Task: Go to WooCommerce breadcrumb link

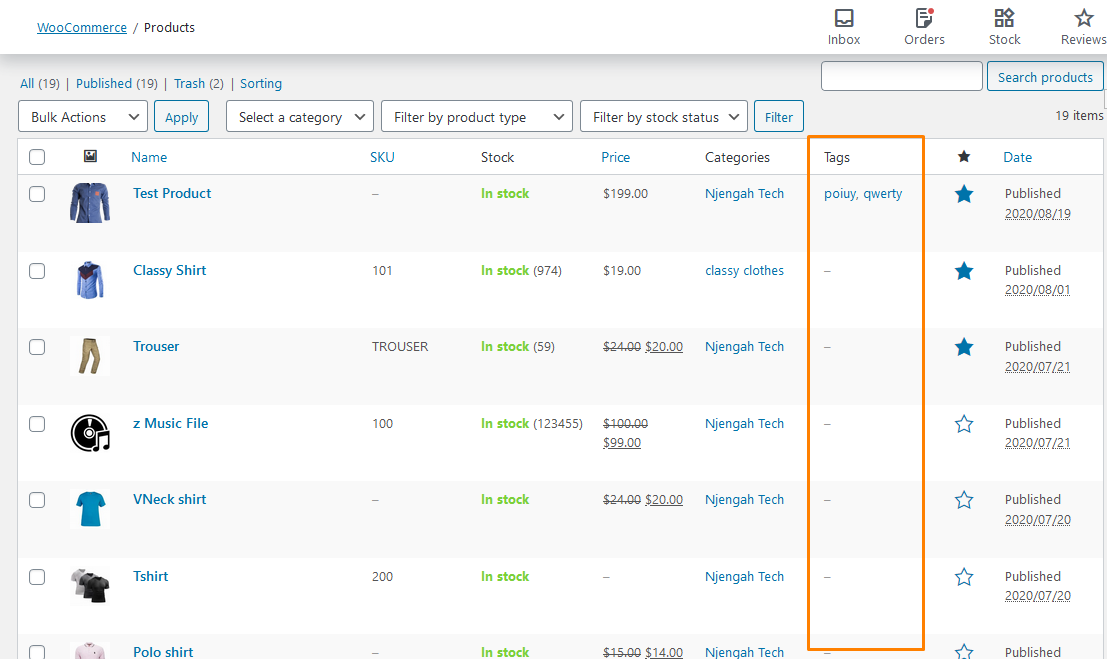Action: pos(82,28)
